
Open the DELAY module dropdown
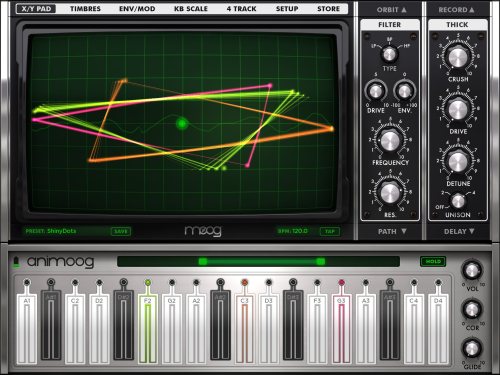[x=459, y=231]
